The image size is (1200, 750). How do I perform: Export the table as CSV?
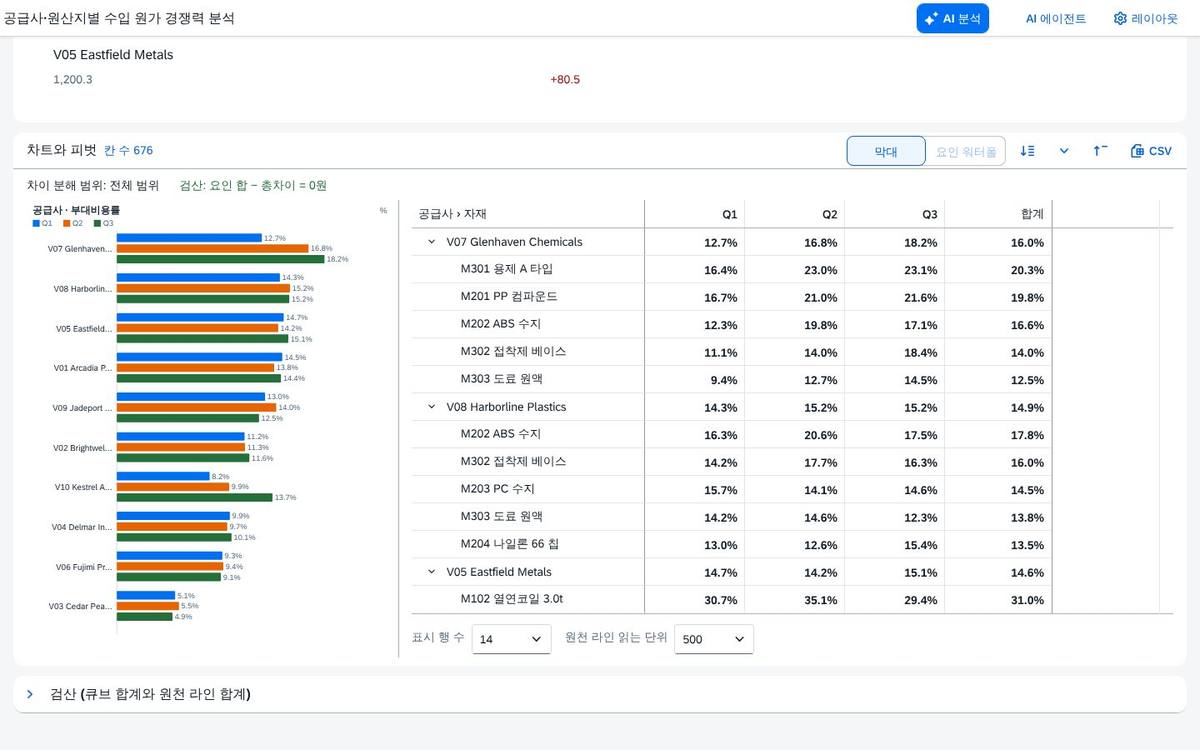pos(1151,151)
